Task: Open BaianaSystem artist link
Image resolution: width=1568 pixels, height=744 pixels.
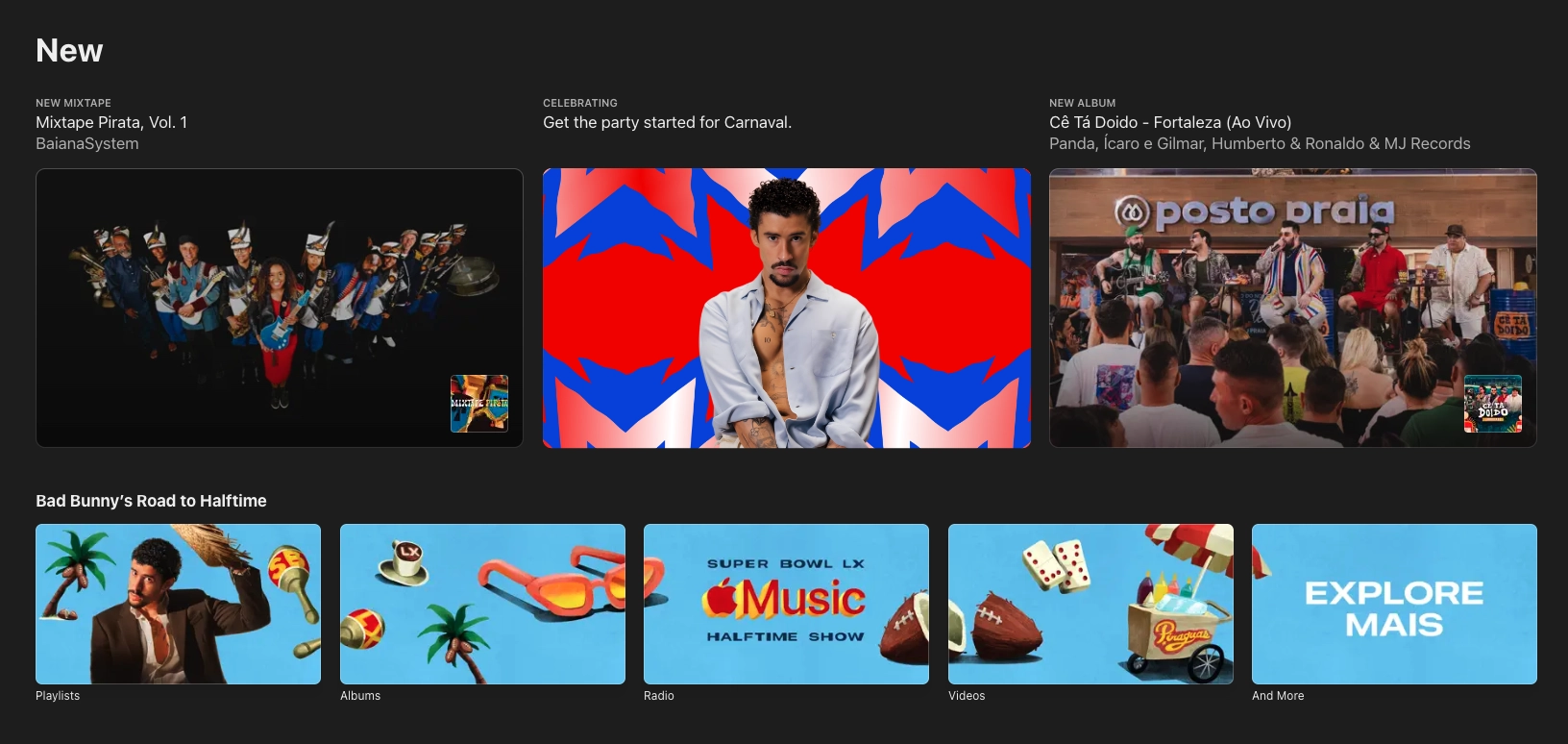Action: 87,143
